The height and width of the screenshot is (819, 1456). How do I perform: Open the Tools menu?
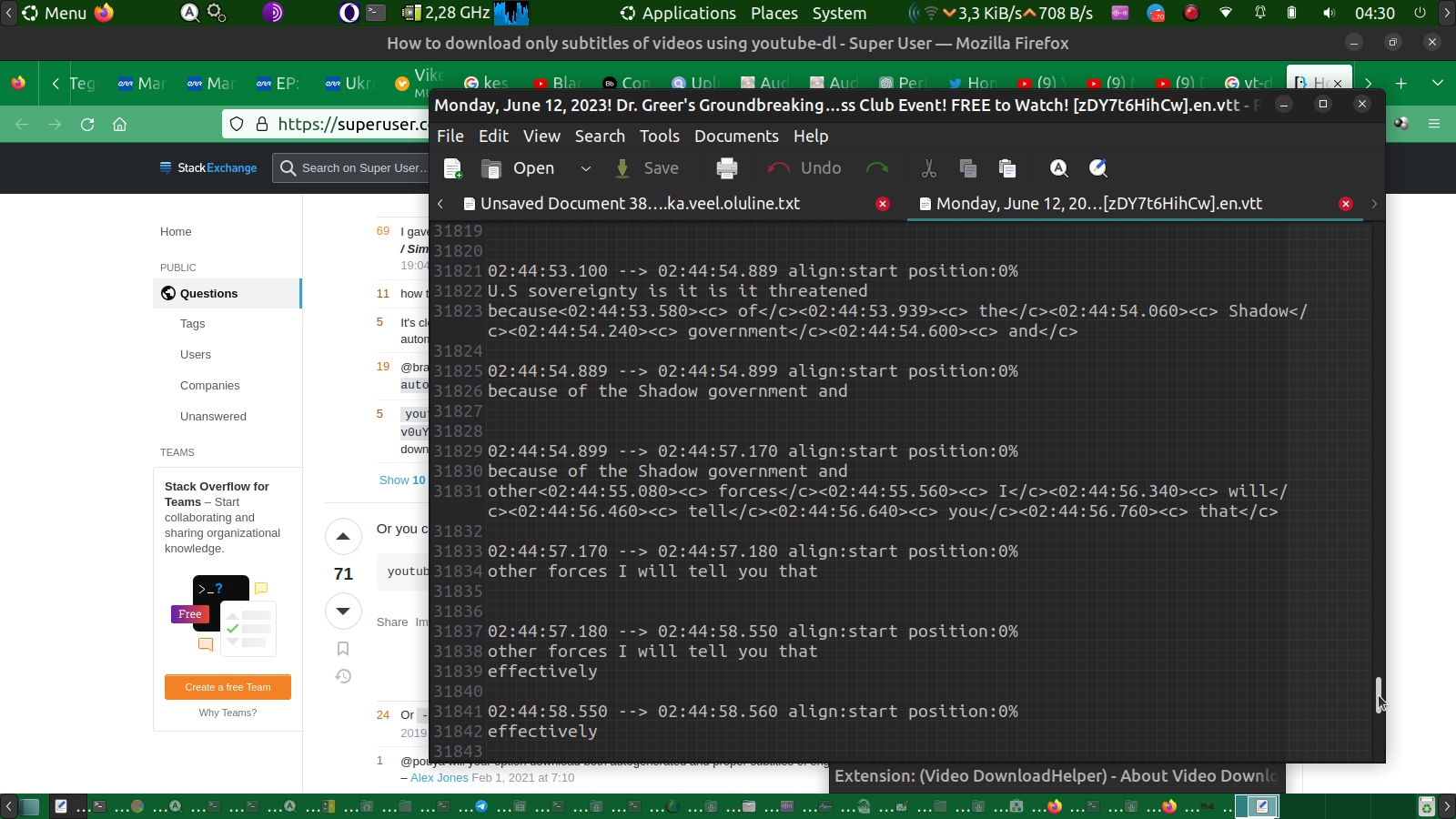coord(659,136)
